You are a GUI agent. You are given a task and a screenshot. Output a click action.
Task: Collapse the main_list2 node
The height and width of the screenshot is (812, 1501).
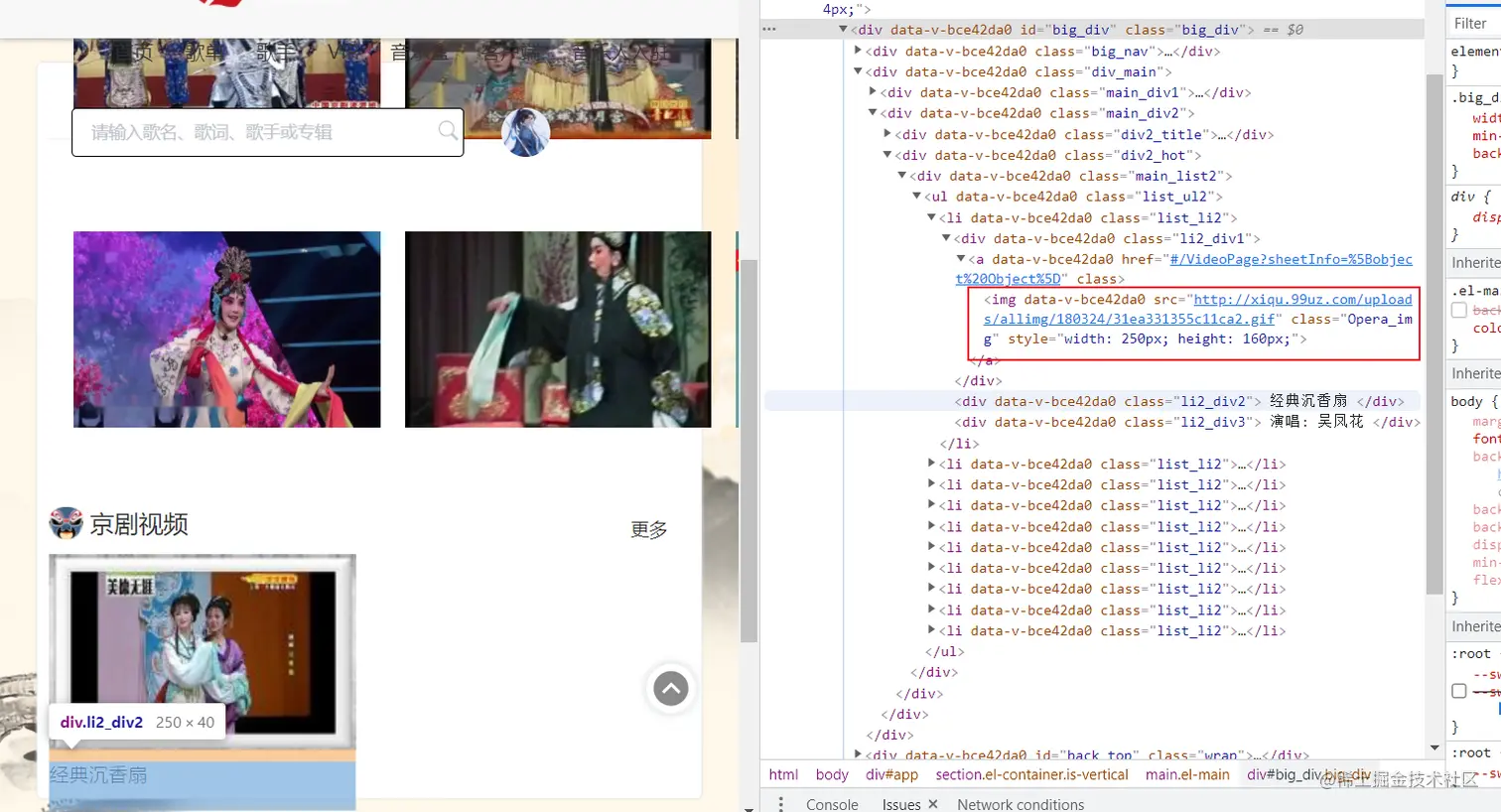pyautogui.click(x=902, y=176)
